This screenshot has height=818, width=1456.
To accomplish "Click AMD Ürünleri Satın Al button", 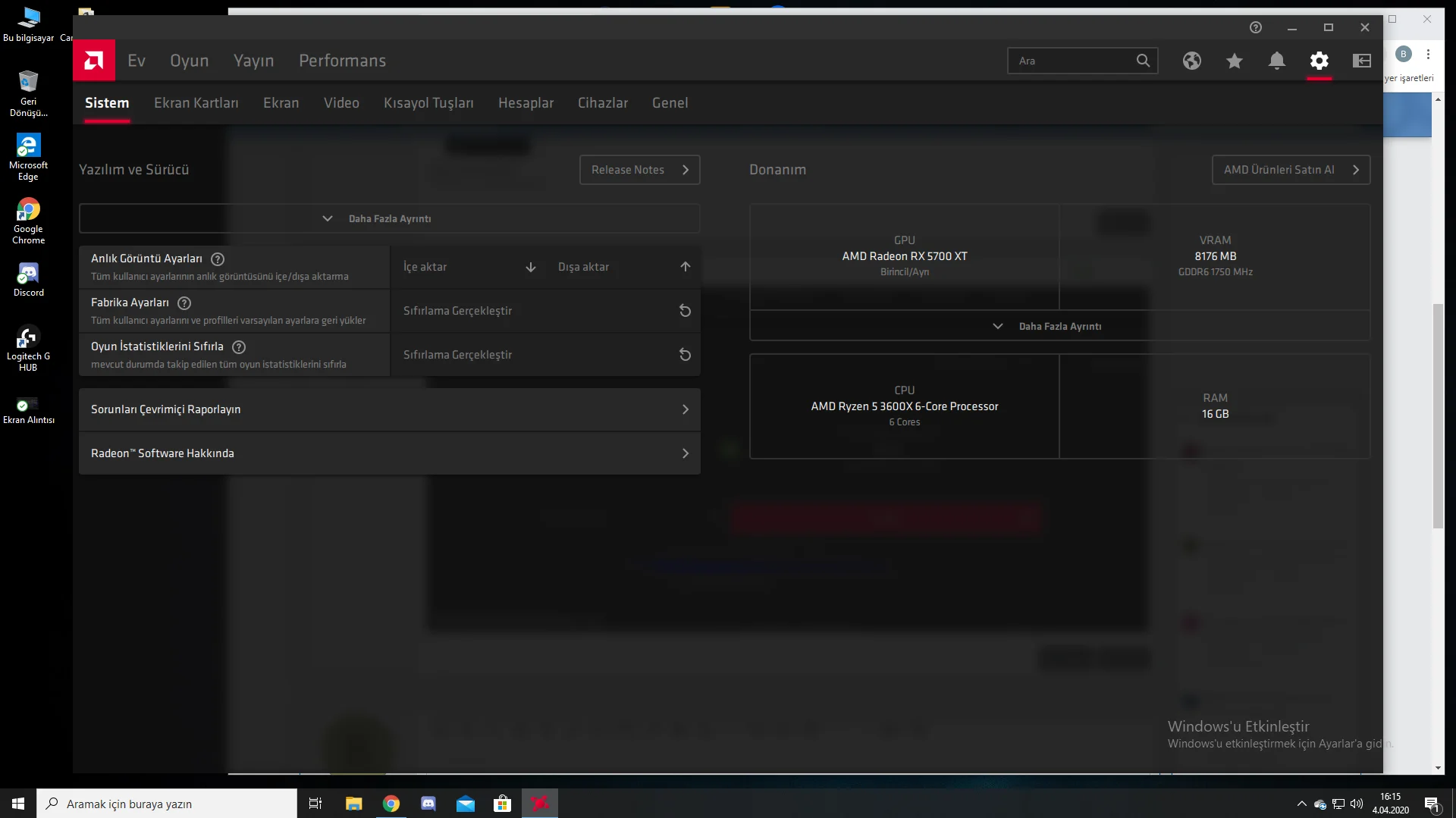I will pos(1291,170).
